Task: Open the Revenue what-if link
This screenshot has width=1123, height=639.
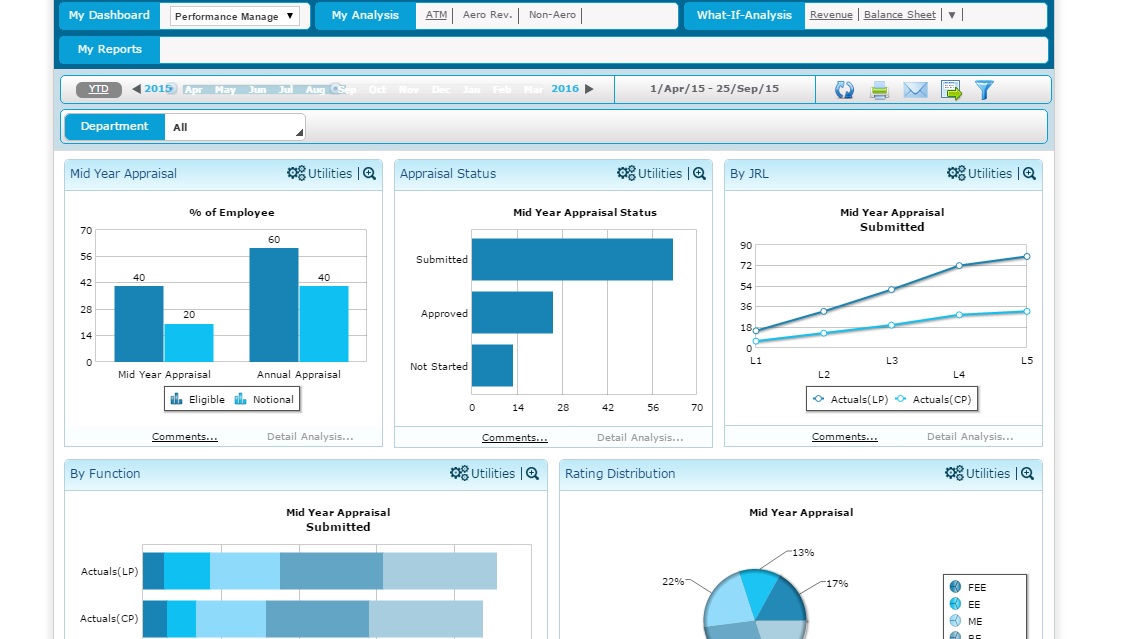Action: [x=831, y=14]
